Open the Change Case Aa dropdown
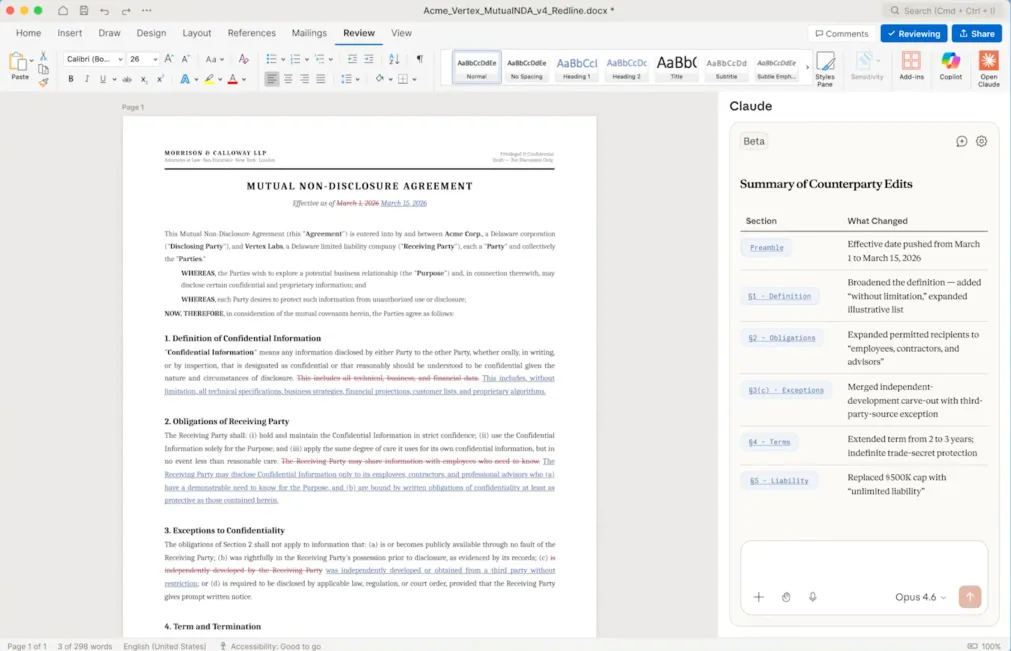The image size is (1011, 651). (x=215, y=59)
